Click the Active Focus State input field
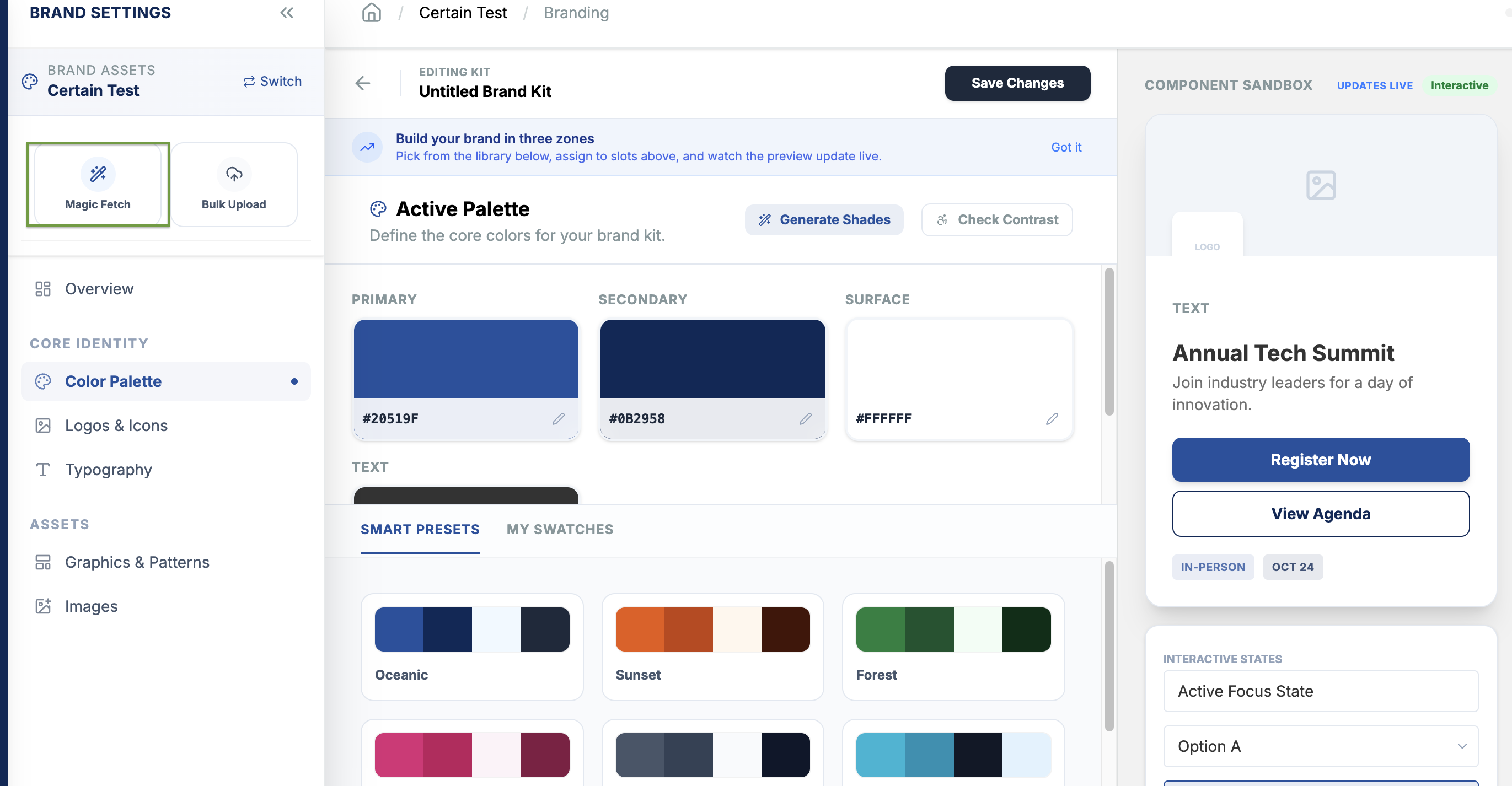 pos(1321,691)
